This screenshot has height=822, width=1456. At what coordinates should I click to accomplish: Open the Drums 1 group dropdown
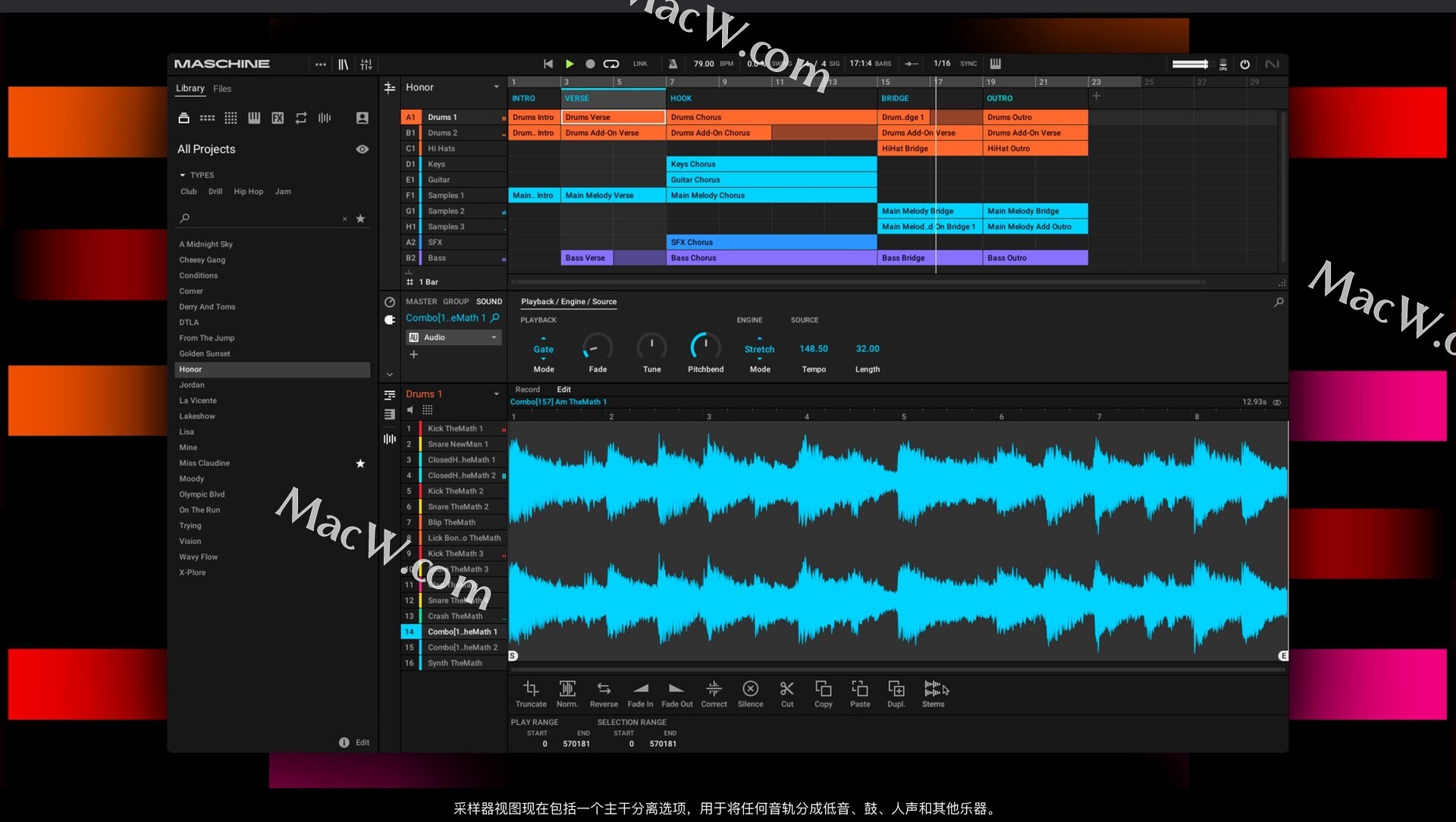(x=497, y=394)
